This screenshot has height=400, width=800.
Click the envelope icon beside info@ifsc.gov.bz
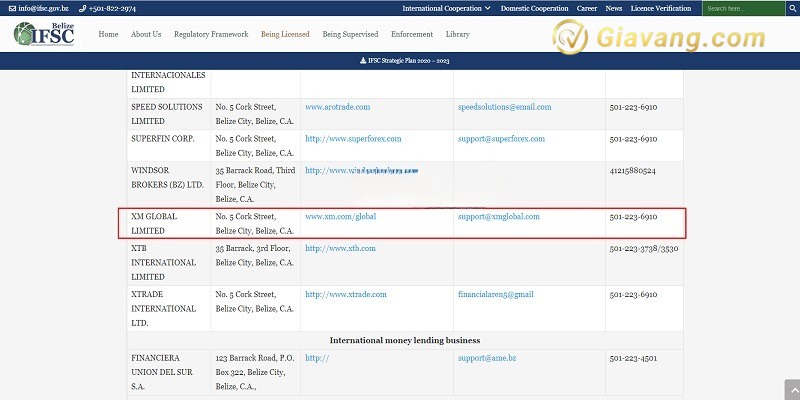(x=12, y=8)
